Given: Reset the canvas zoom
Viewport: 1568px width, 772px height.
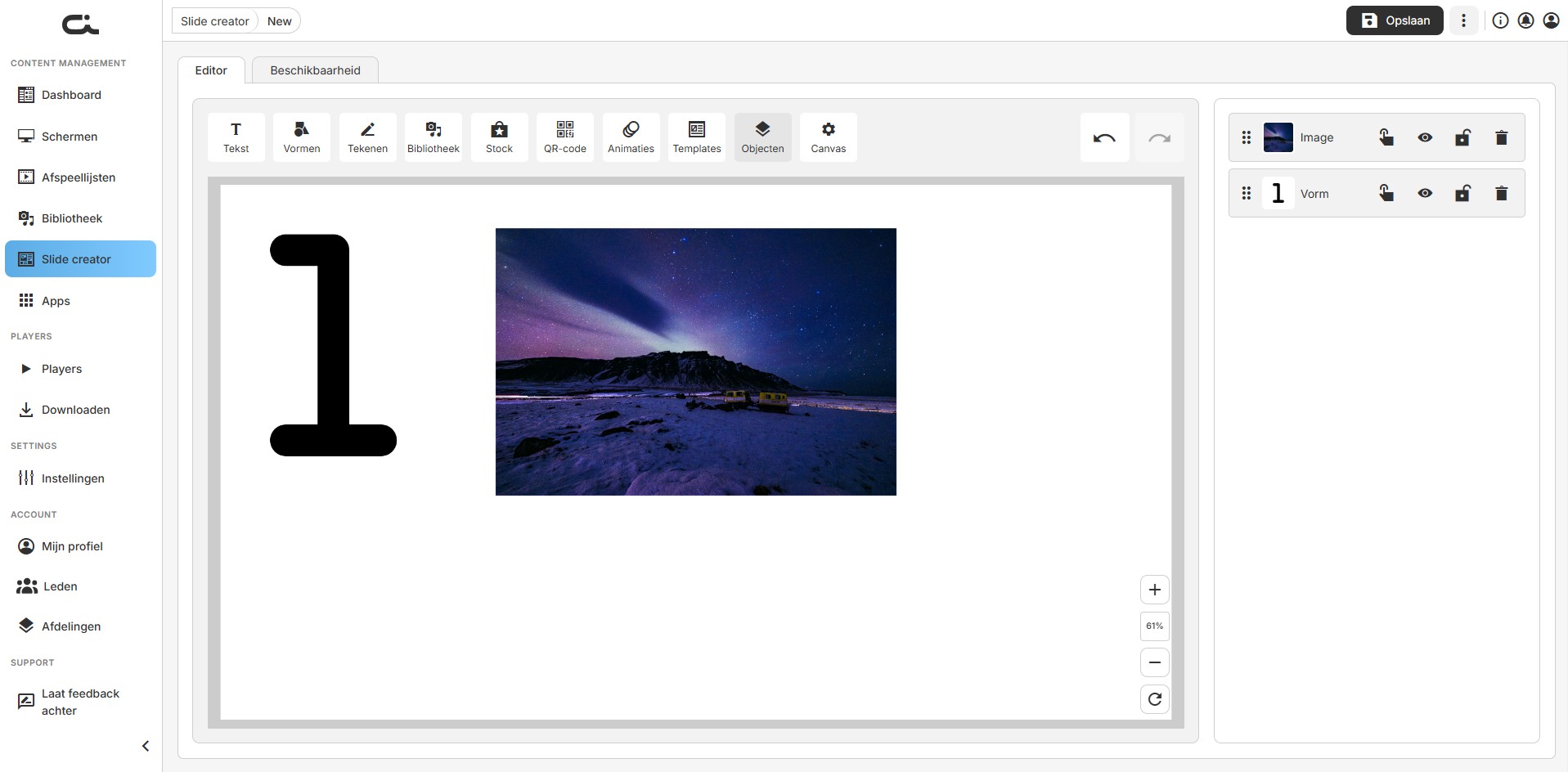Looking at the screenshot, I should (1154, 699).
